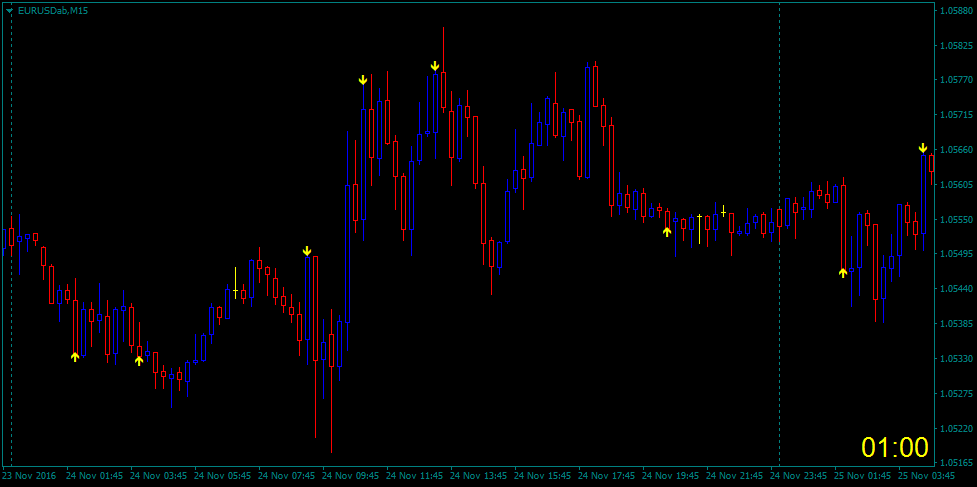Click the 1.05275 price label
The height and width of the screenshot is (487, 977).
point(956,394)
